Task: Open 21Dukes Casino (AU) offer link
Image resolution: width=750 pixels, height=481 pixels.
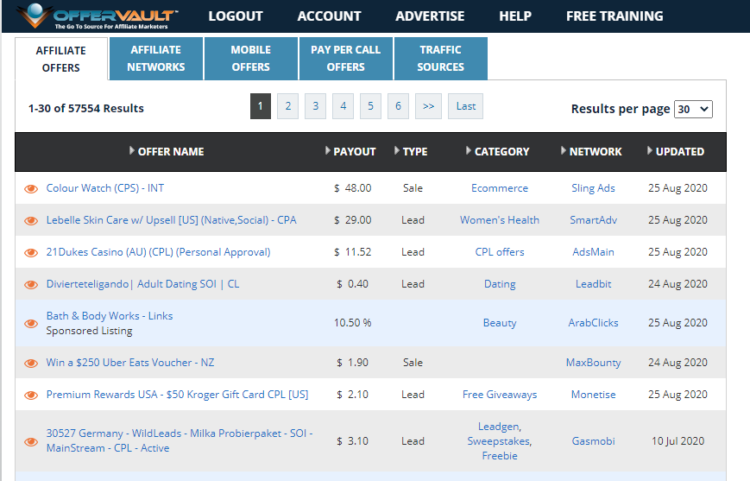Action: 158,252
